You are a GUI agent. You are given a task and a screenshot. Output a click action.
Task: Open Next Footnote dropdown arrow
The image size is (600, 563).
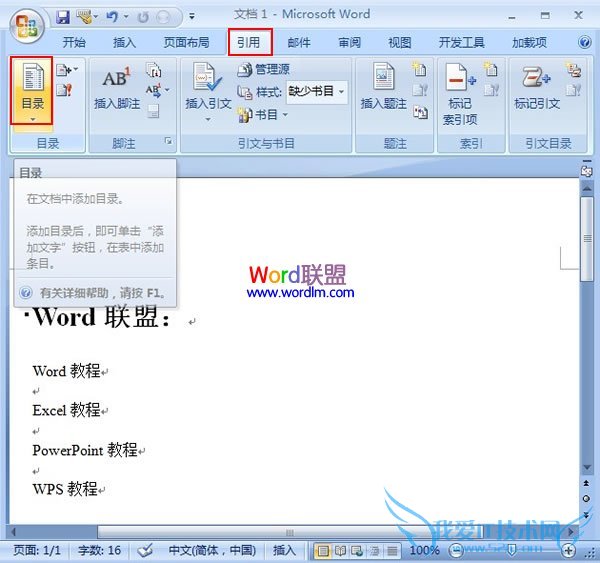(x=167, y=90)
